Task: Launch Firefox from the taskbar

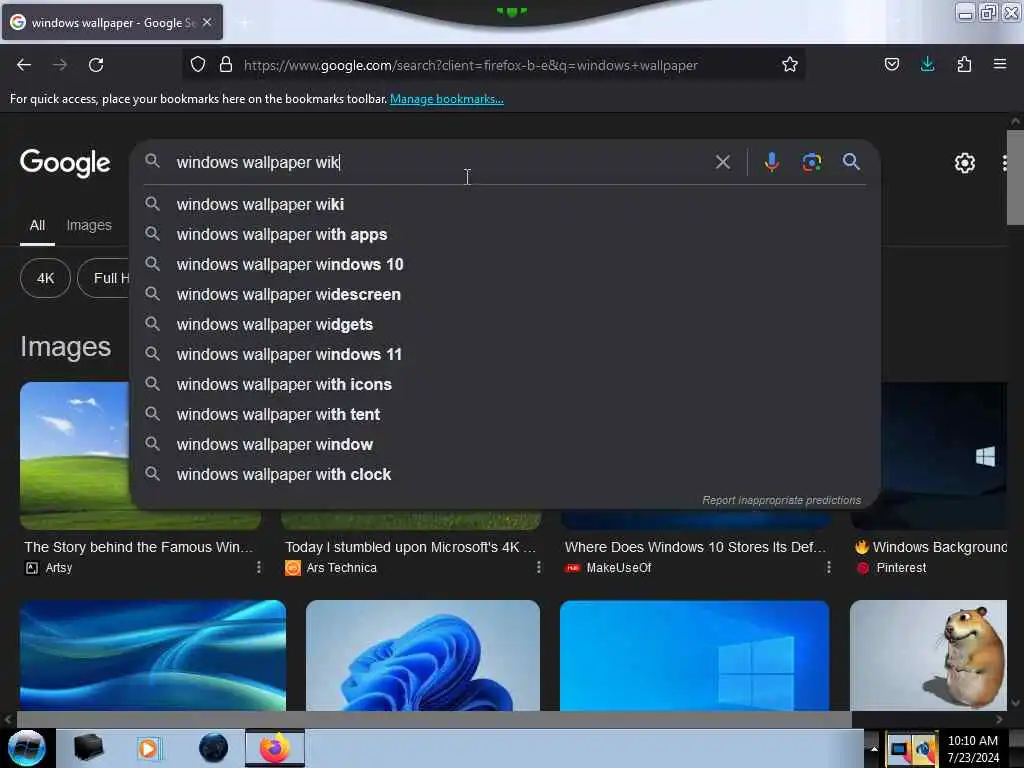Action: (275, 748)
